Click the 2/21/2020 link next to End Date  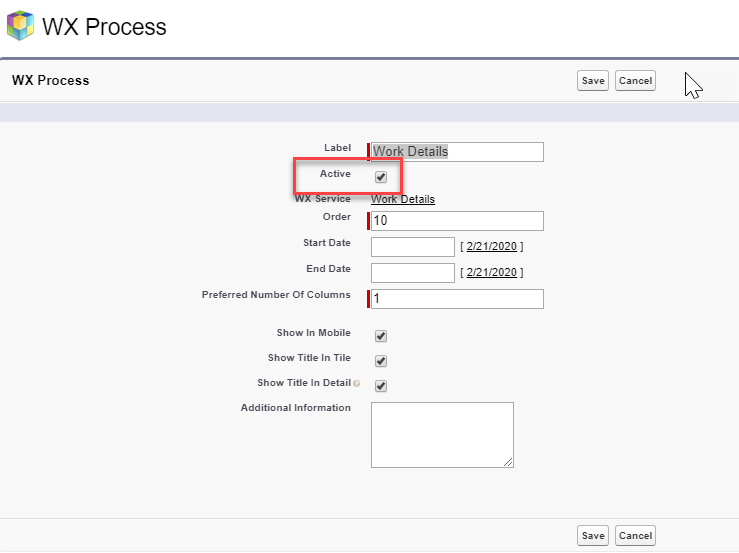[491, 272]
